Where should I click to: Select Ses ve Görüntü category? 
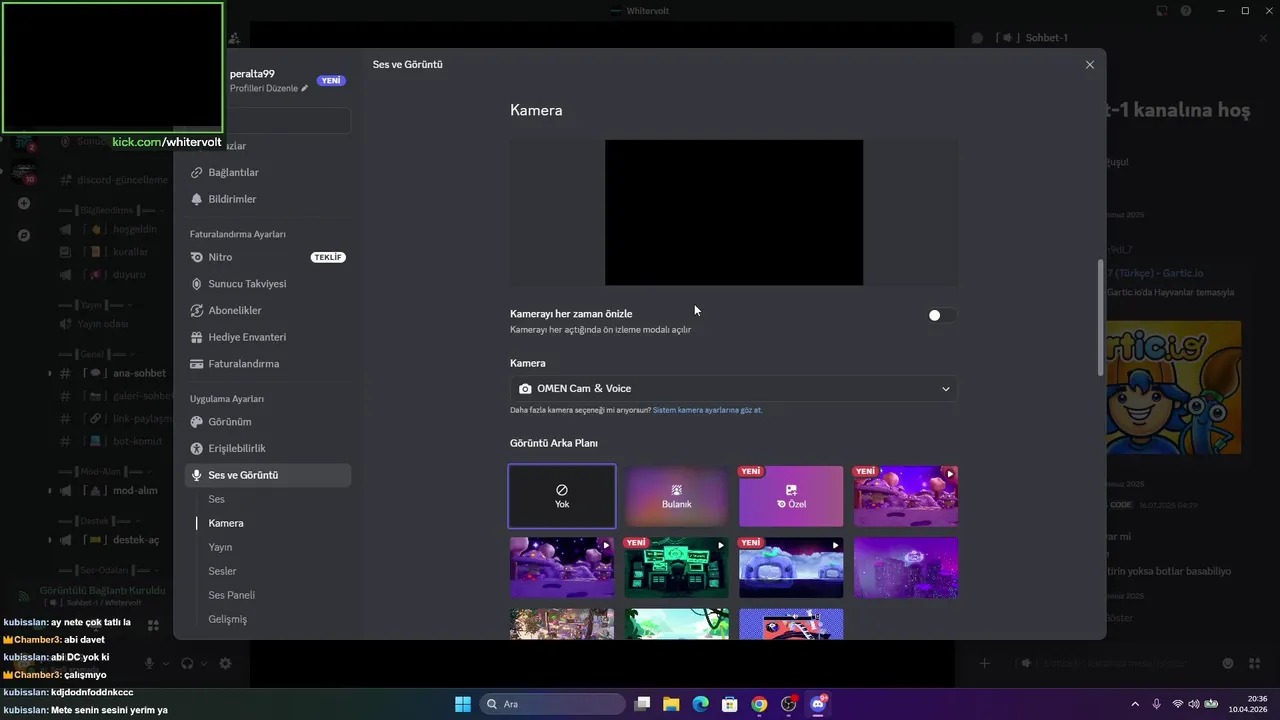267,475
